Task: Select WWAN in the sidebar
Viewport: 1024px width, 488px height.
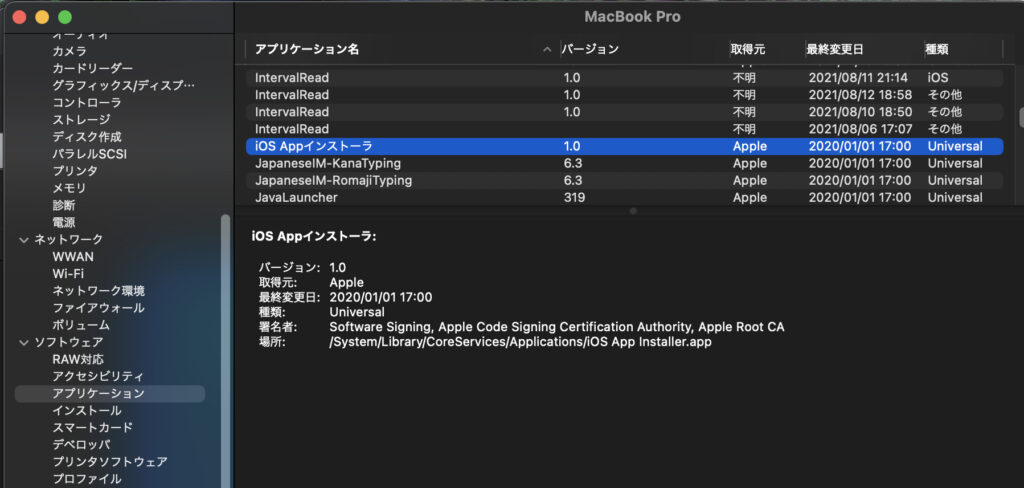Action: coord(73,257)
